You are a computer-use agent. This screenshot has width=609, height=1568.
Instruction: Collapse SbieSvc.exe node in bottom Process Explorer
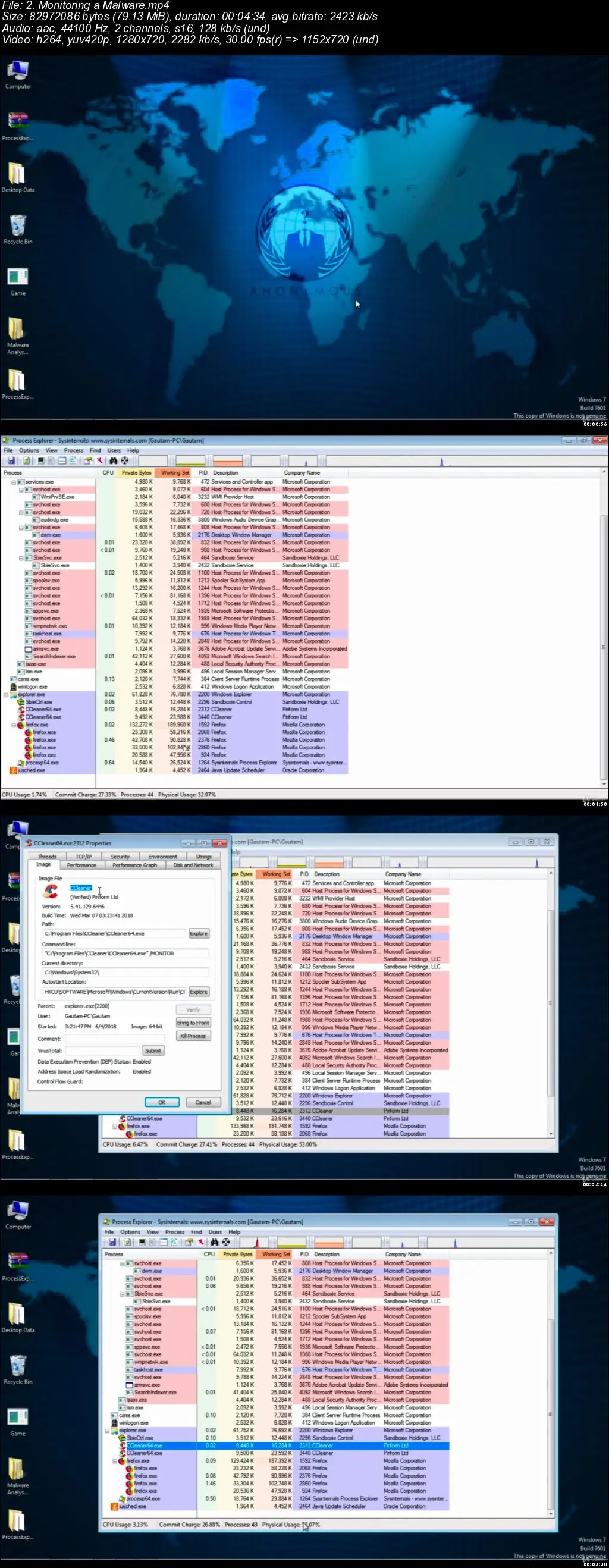pyautogui.click(x=123, y=1293)
